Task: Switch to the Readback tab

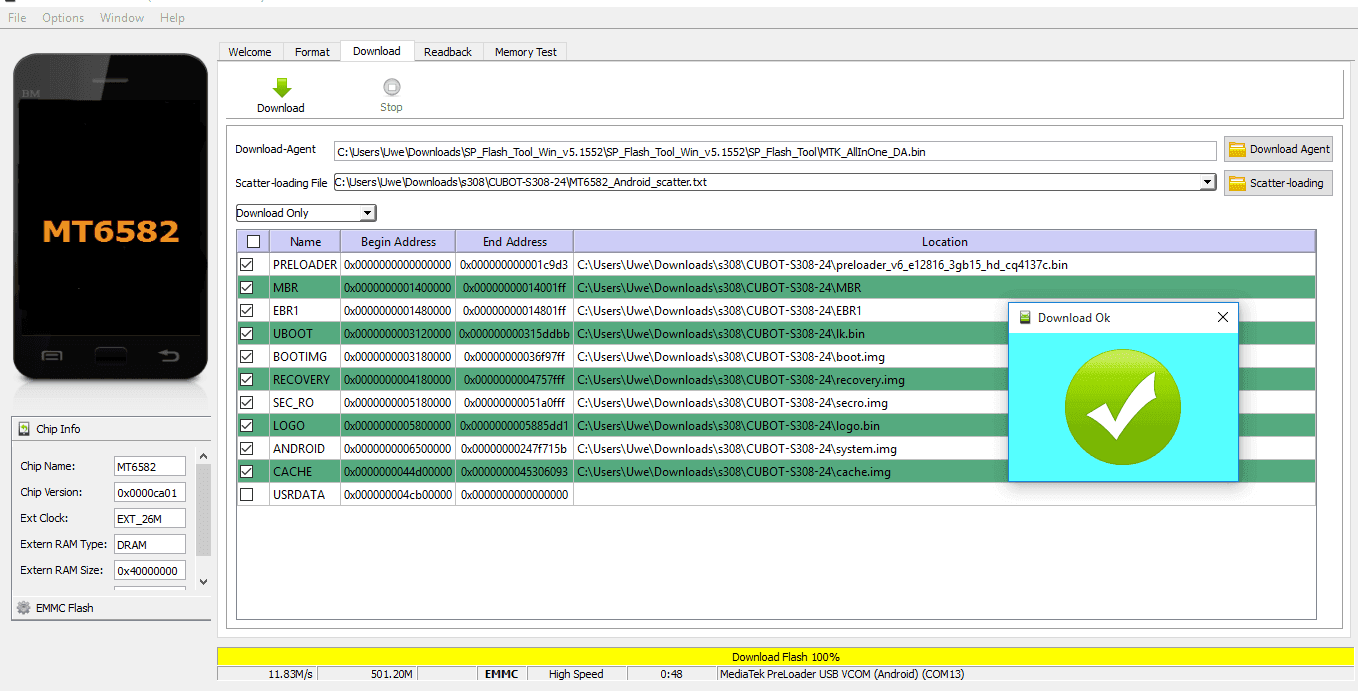Action: (x=448, y=52)
